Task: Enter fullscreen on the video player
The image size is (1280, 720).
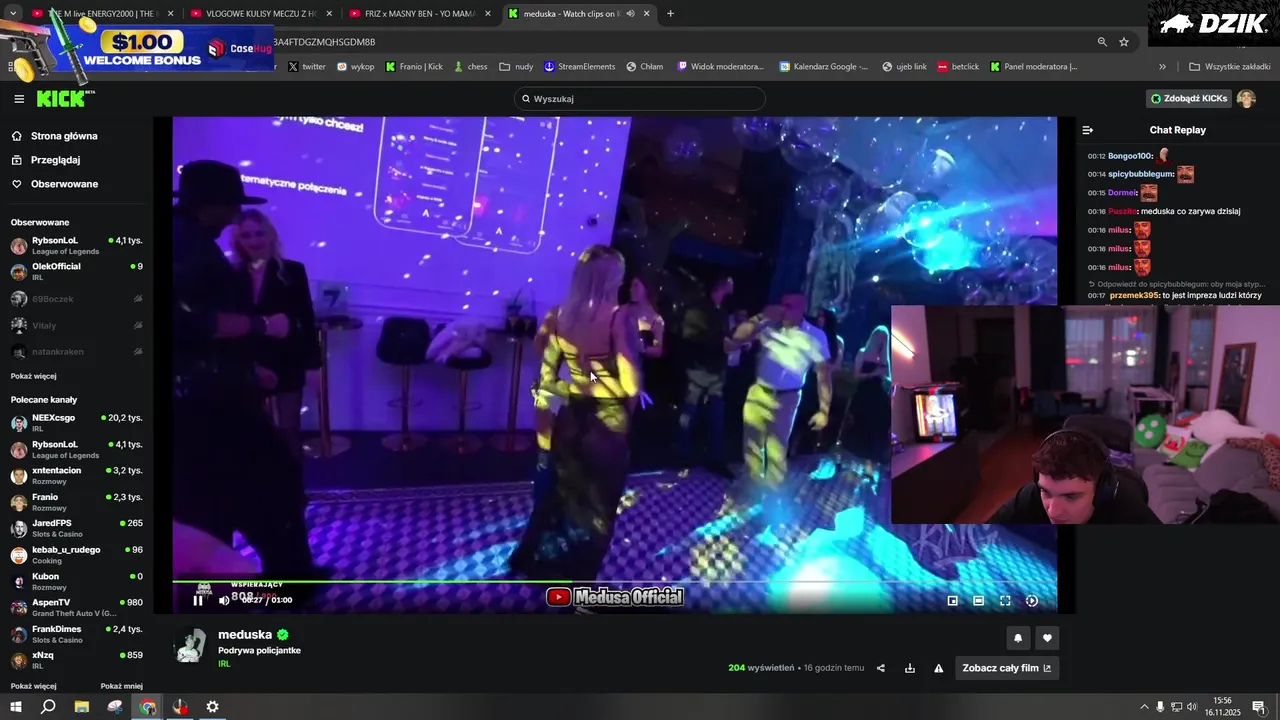Action: click(x=1005, y=601)
